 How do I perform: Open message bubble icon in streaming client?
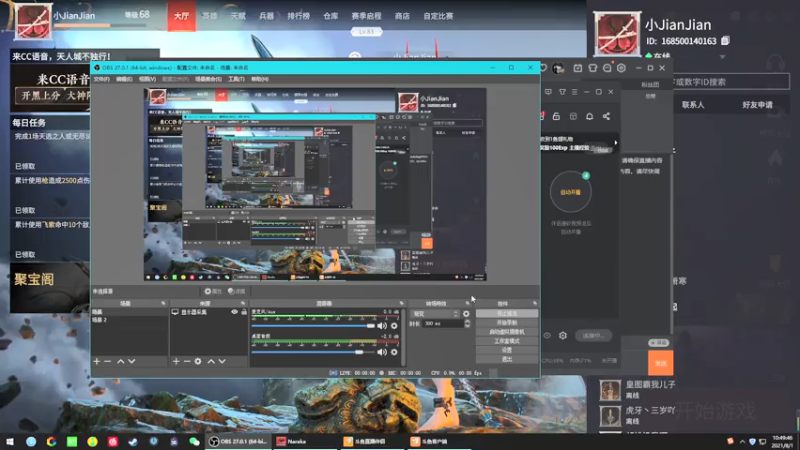tap(607, 68)
